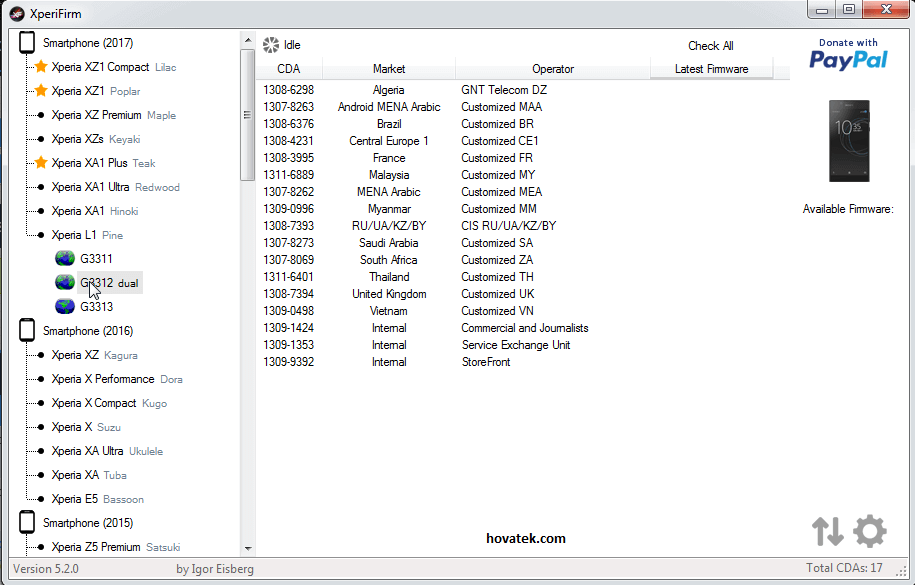The height and width of the screenshot is (585, 915).
Task: Click the tree scrollbar down arrow
Action: pyautogui.click(x=248, y=548)
